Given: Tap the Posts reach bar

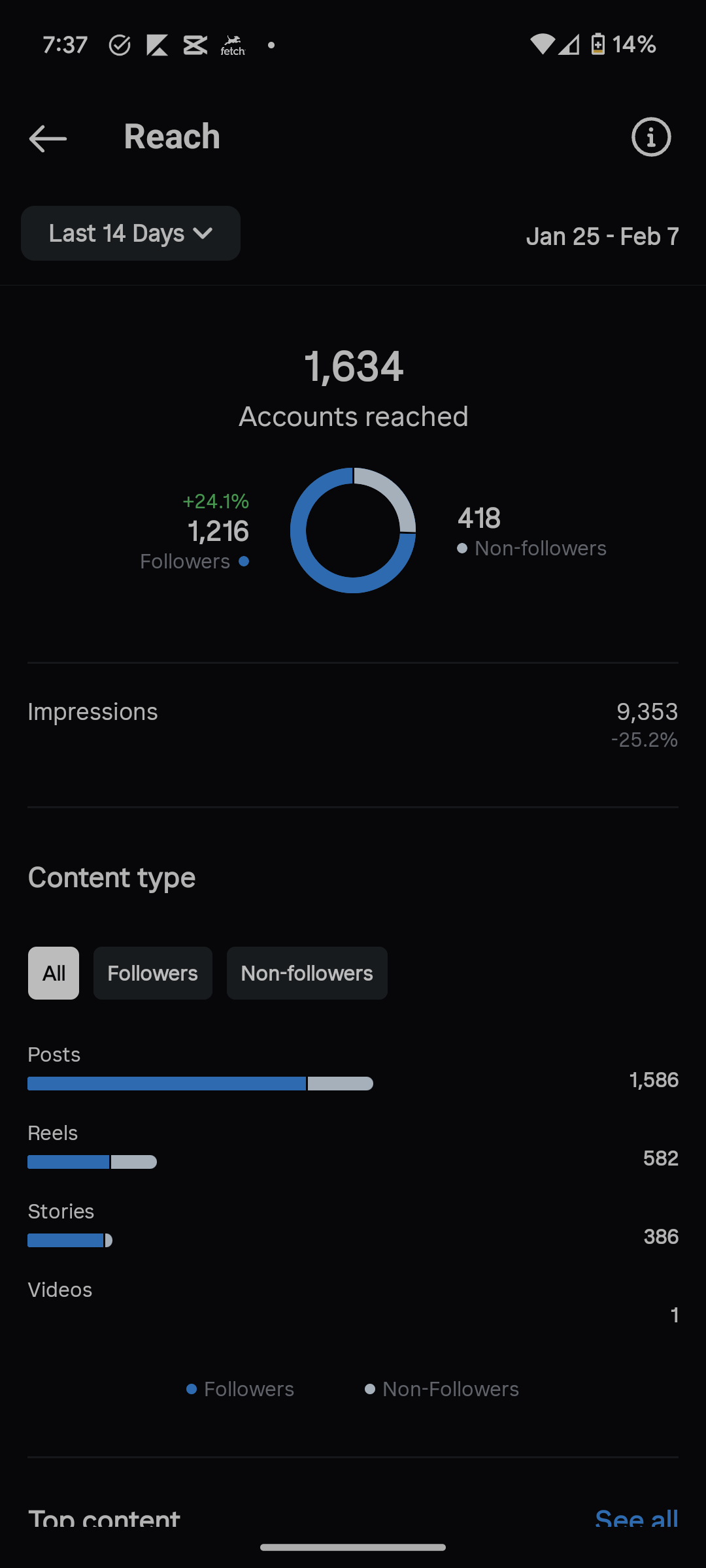Looking at the screenshot, I should point(200,1083).
